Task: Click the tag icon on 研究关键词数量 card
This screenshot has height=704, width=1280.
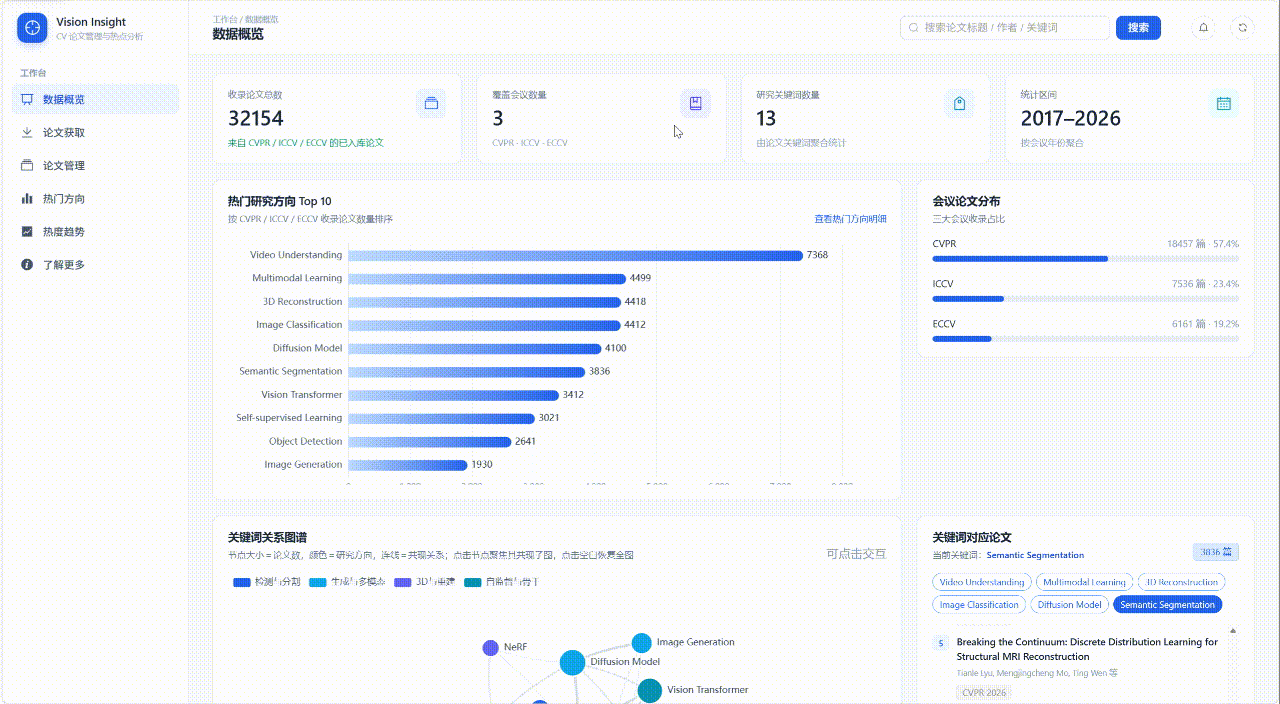Action: 959,103
